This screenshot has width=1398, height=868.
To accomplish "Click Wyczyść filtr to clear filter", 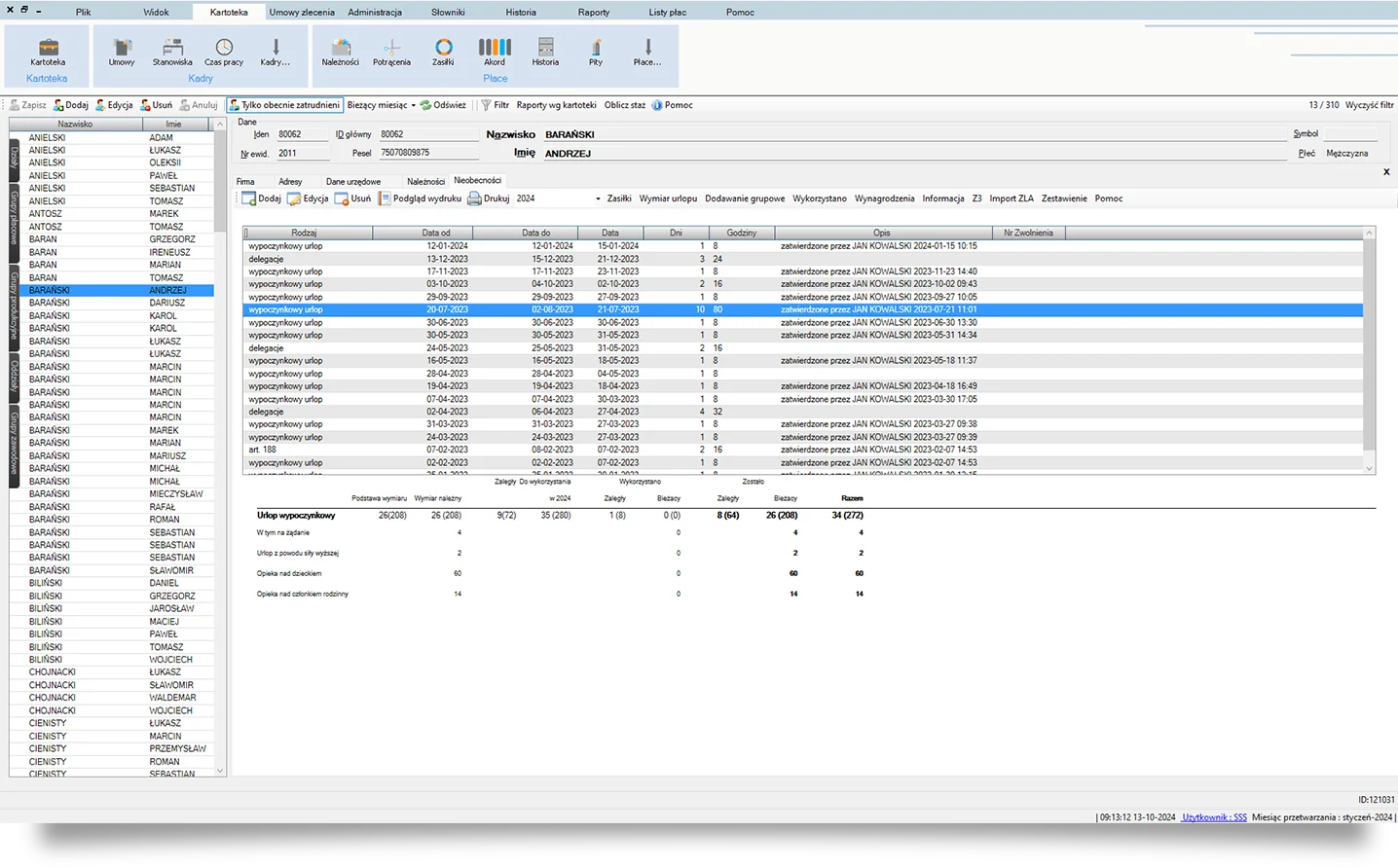I will 1369,105.
